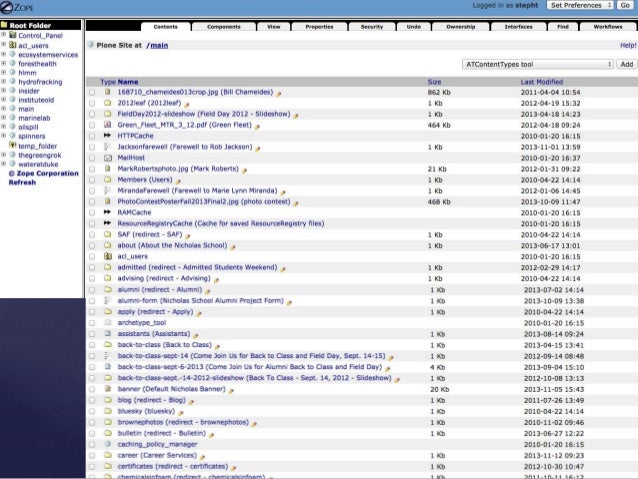Open the alumni-form entry
This screenshot has width=638, height=479.
click(200, 300)
